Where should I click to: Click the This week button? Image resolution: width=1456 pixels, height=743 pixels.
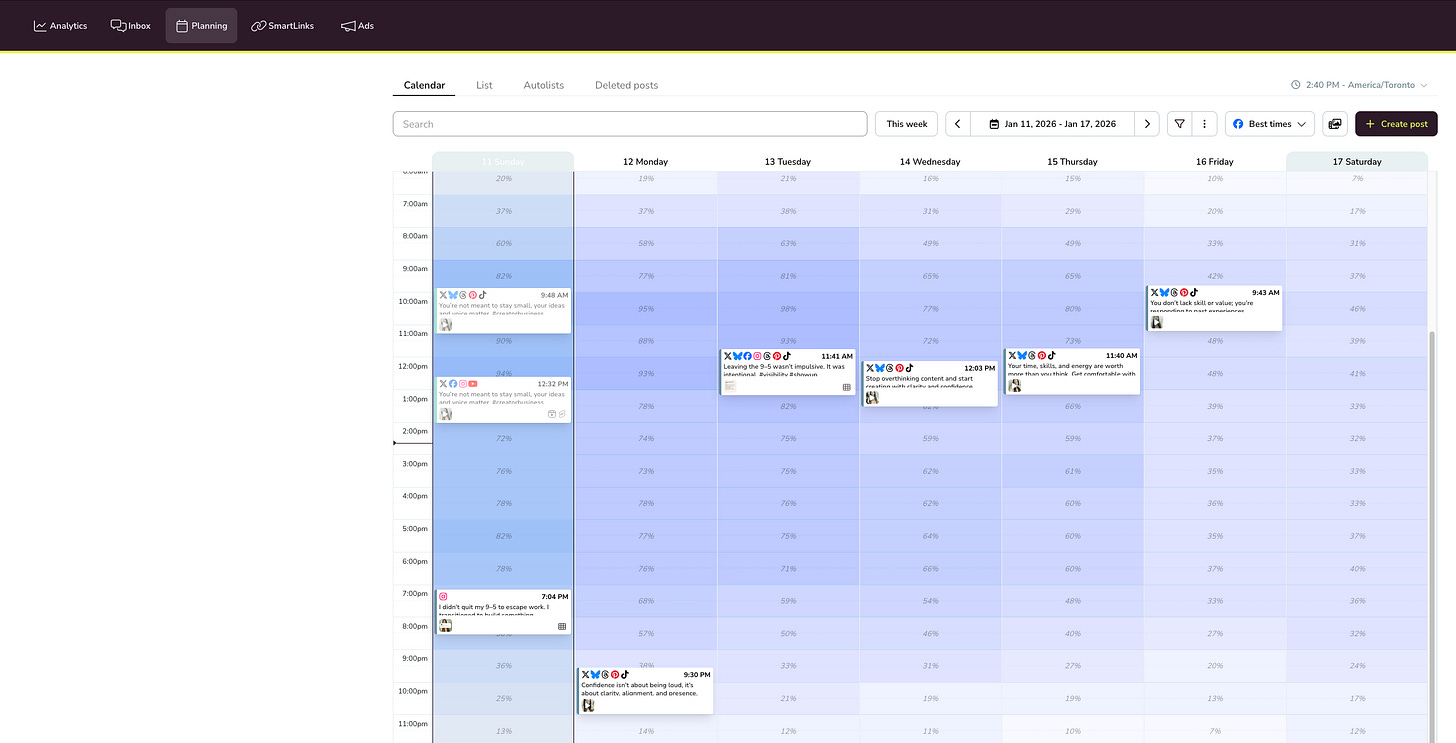(x=905, y=123)
